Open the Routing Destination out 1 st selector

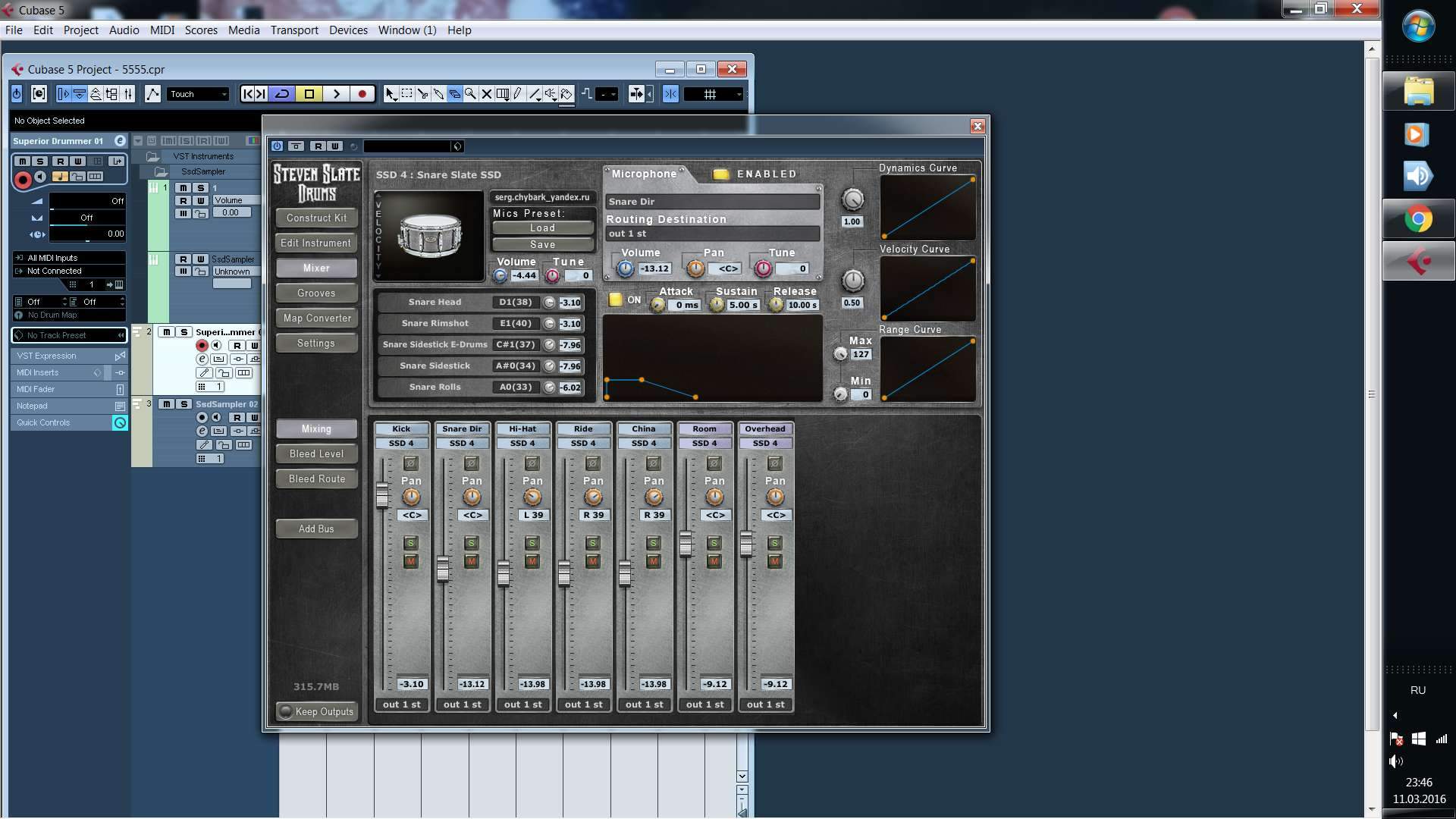tap(711, 234)
